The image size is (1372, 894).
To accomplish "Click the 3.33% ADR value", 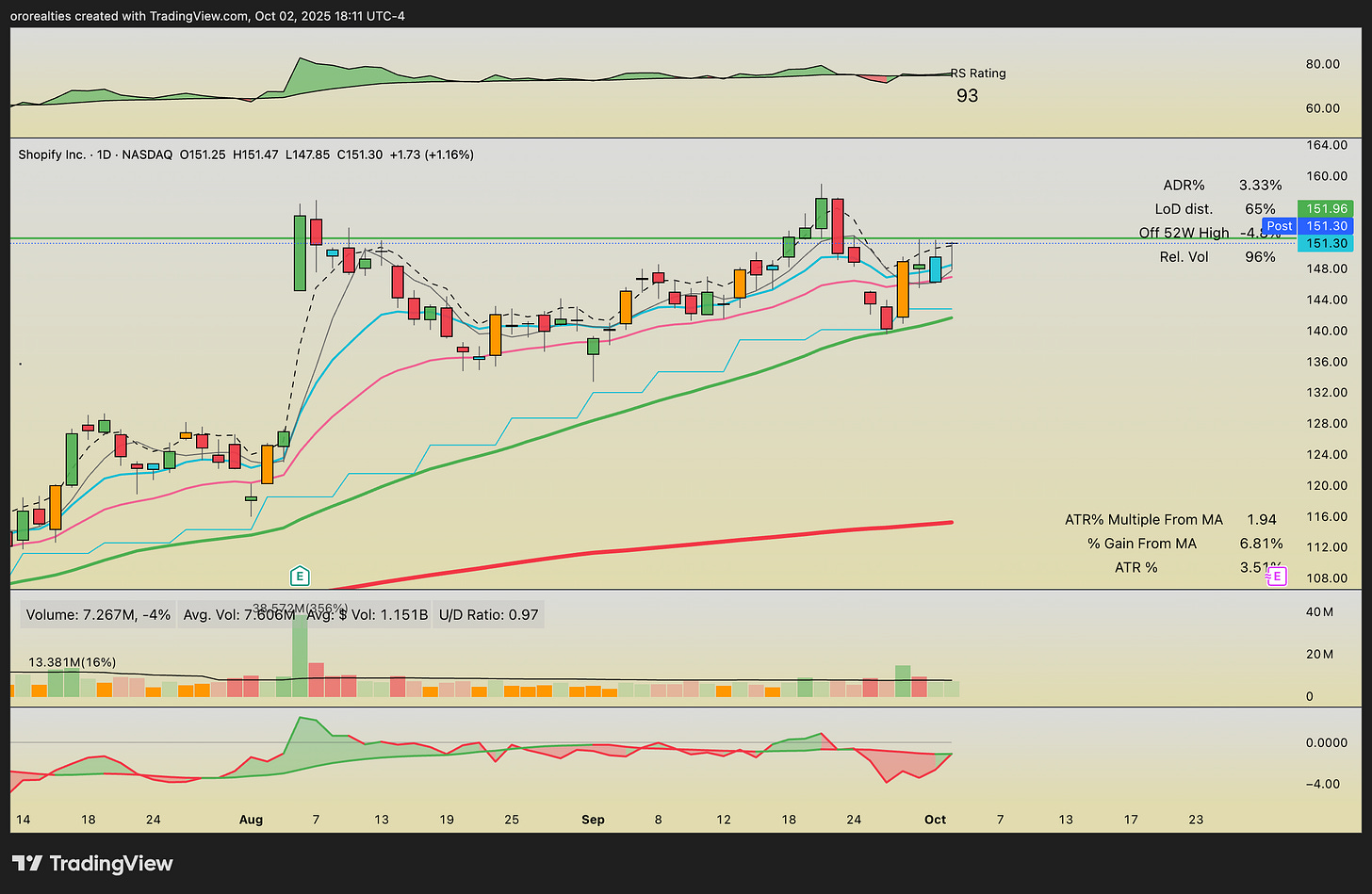I will [x=1261, y=186].
